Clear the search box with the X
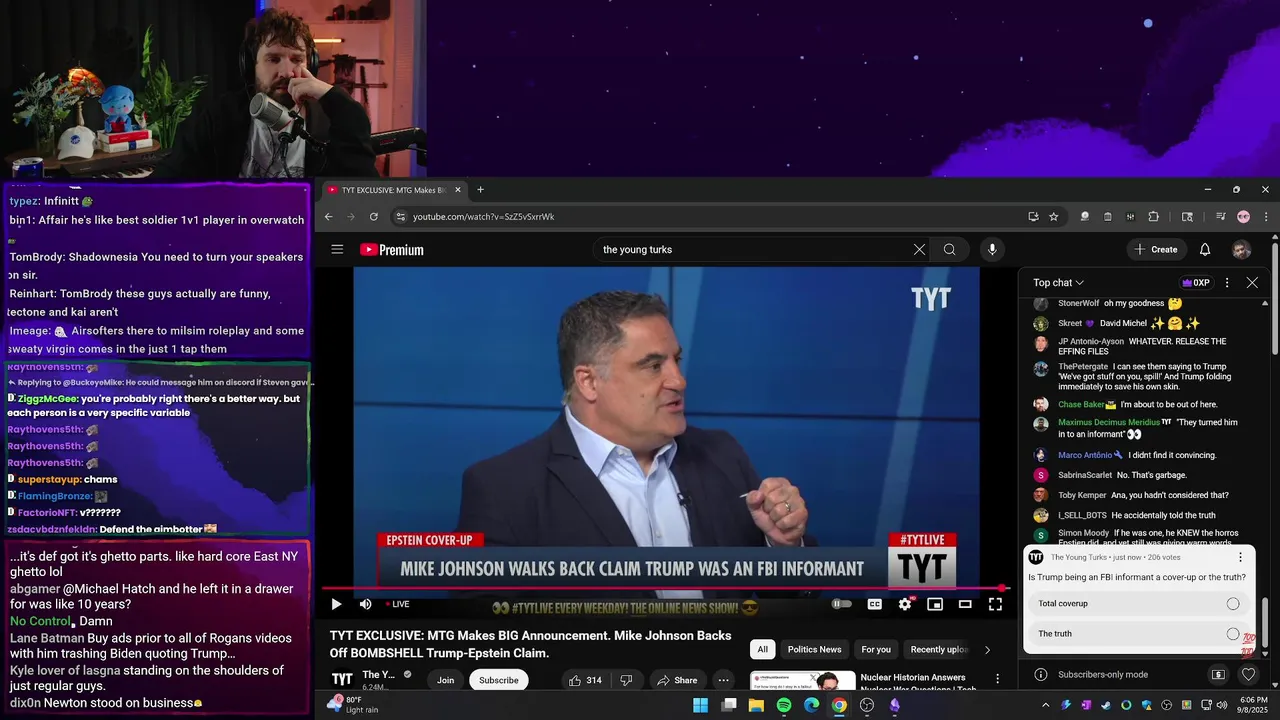The height and width of the screenshot is (720, 1280). point(919,250)
